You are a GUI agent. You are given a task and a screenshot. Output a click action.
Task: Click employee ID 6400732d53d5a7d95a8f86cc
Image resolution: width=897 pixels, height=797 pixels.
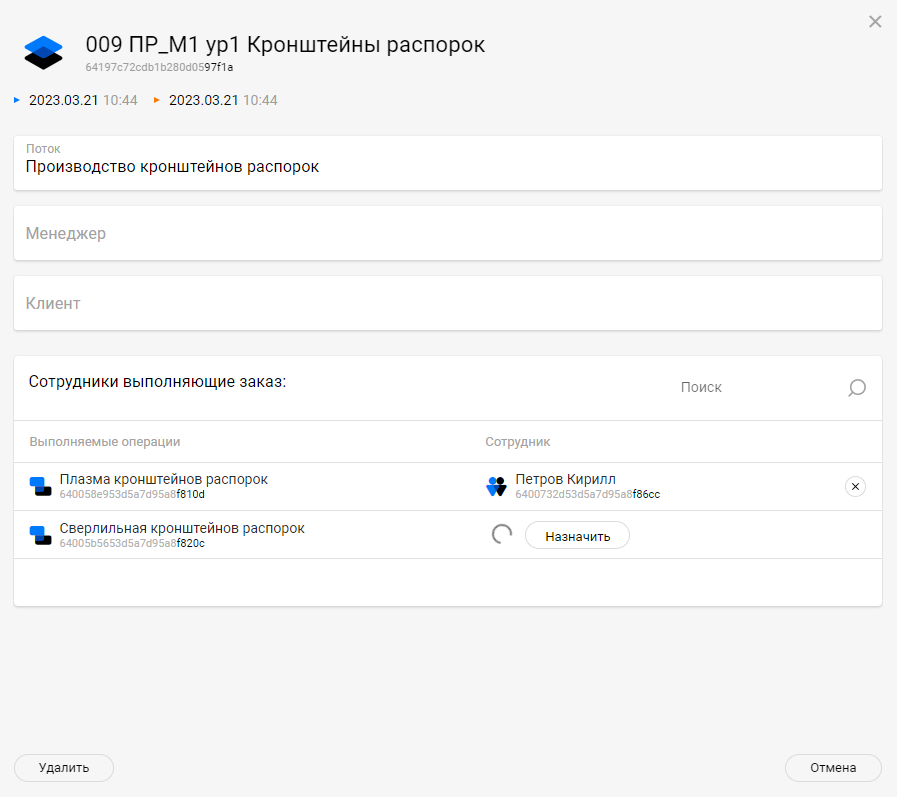point(588,494)
